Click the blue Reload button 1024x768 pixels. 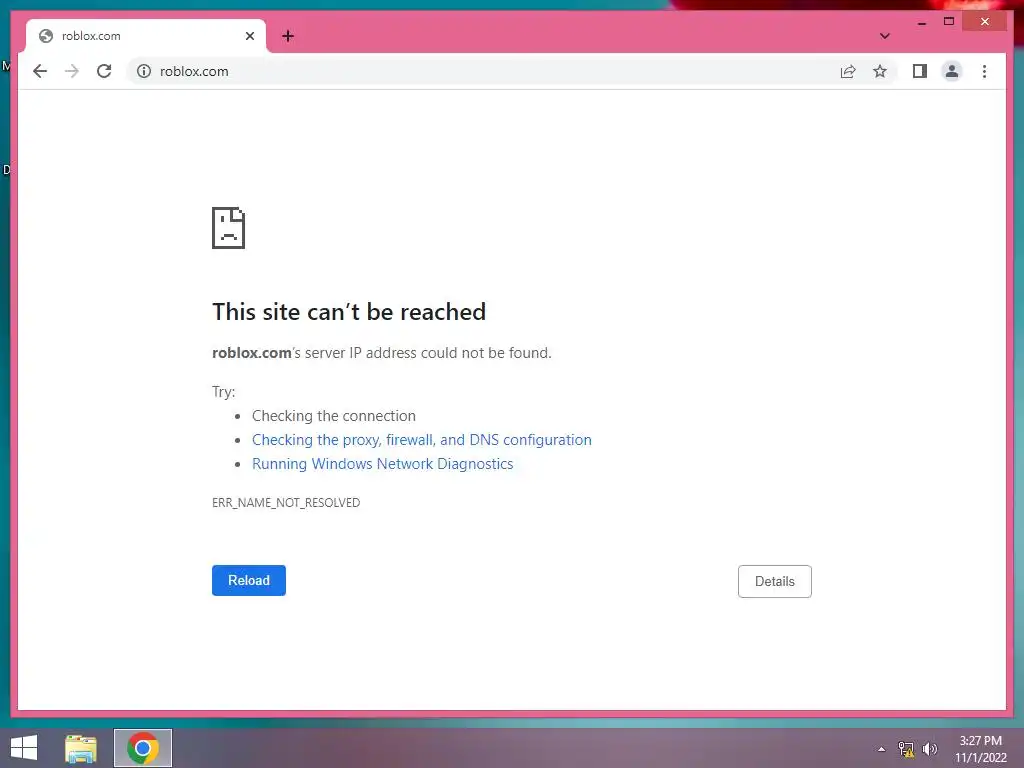coord(249,581)
